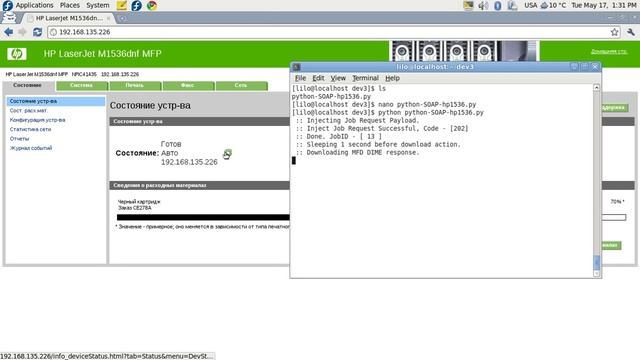Close the lilo@localhost terminal window

pos(595,67)
